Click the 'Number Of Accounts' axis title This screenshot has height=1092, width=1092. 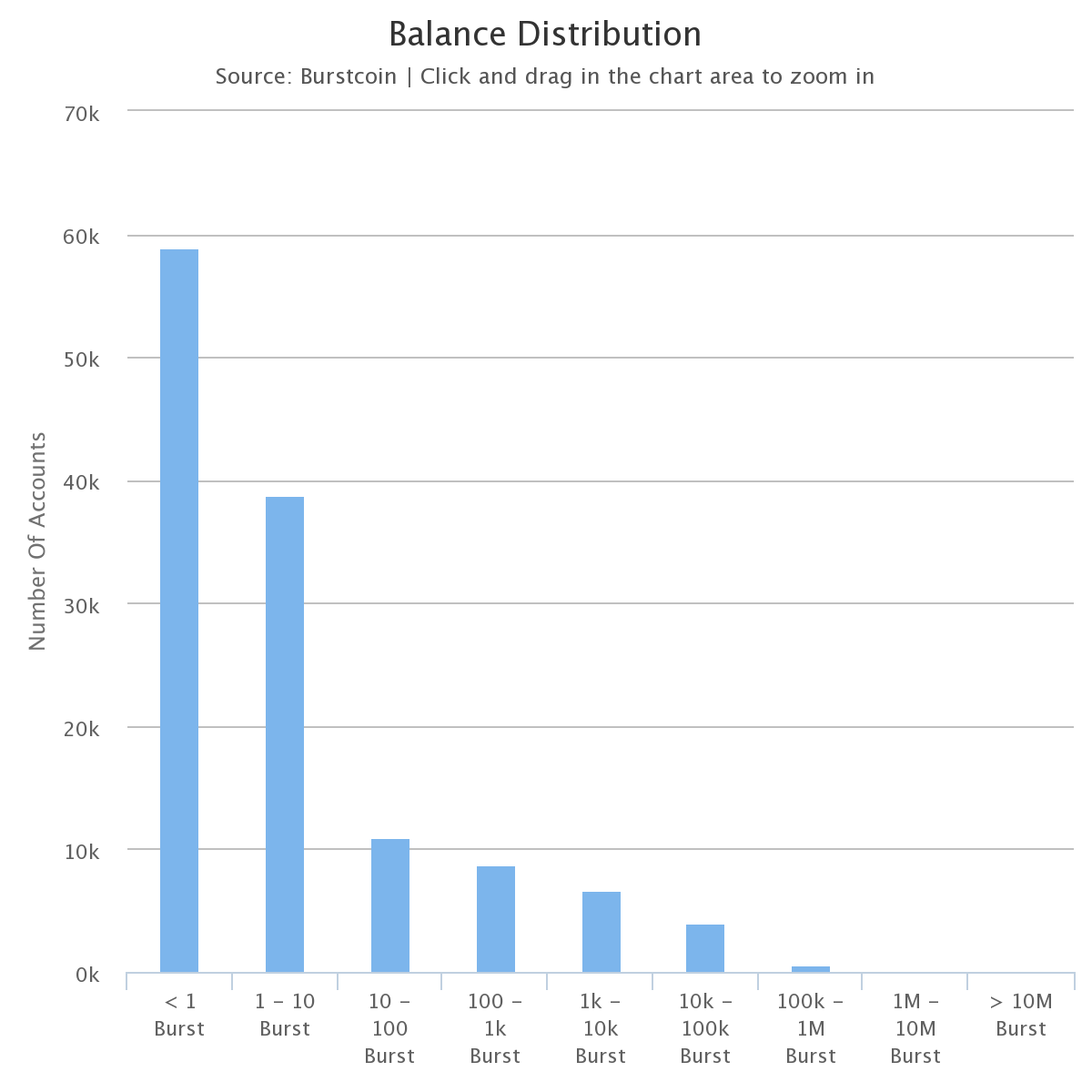[37, 541]
